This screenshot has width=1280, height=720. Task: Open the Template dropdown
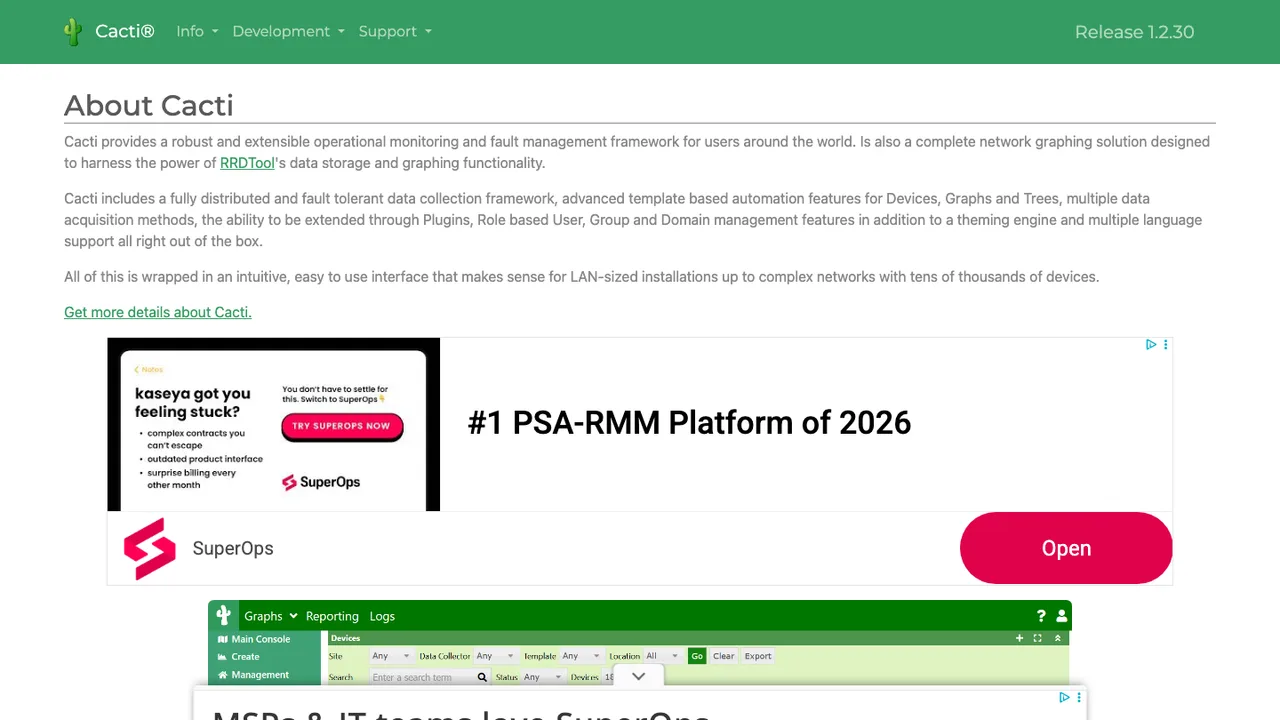click(x=581, y=656)
